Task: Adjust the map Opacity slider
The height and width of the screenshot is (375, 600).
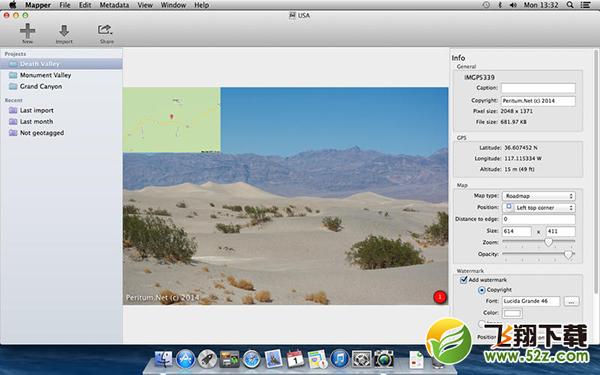Action: (568, 254)
